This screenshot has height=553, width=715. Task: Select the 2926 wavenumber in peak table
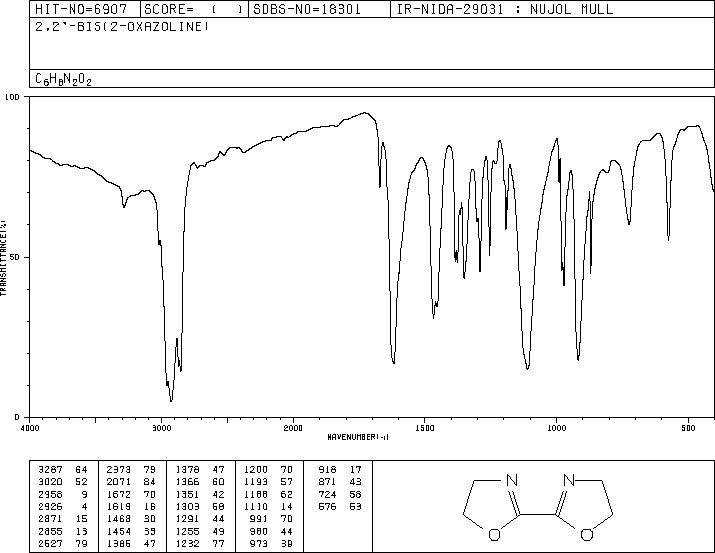50,506
